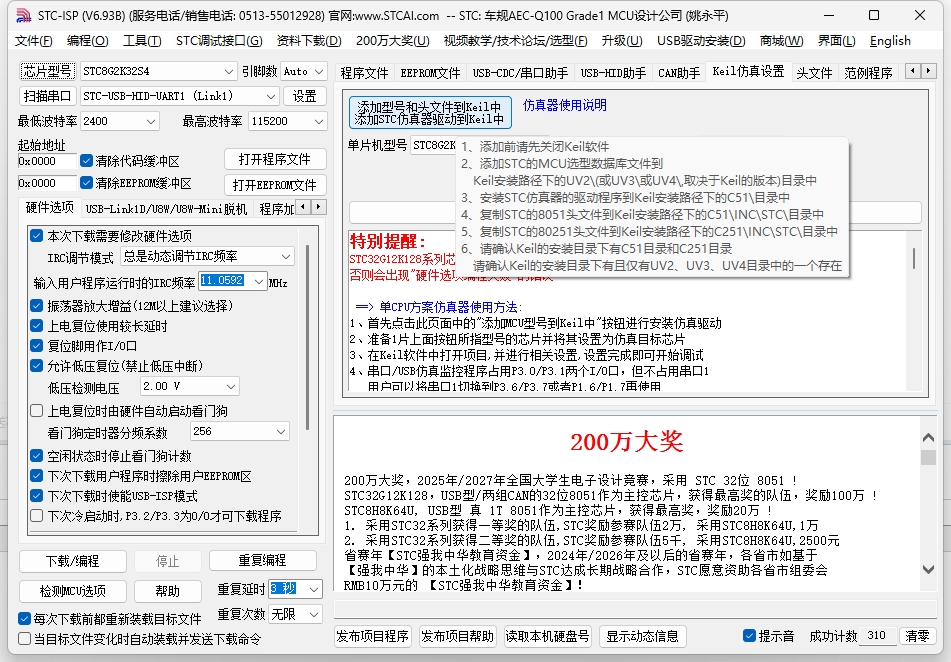Click the Keil instructions text scrollbar
This screenshot has height=662, width=951.
(914, 258)
